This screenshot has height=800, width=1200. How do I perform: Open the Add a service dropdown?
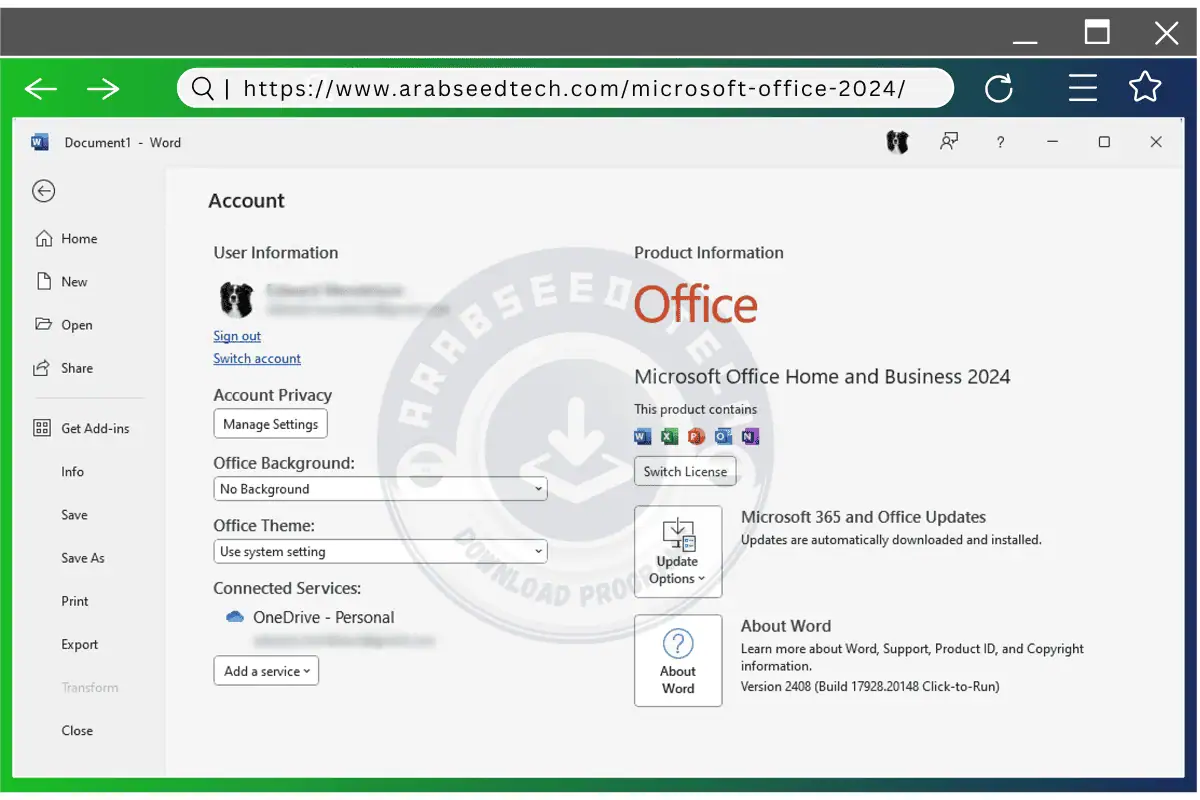click(x=265, y=671)
